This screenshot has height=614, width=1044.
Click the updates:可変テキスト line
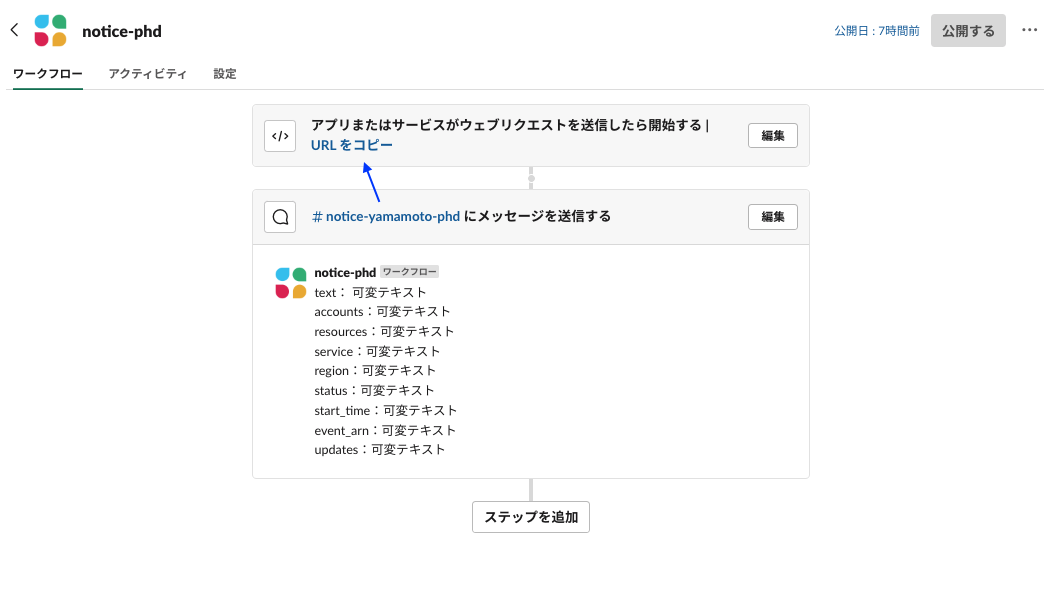pyautogui.click(x=380, y=450)
